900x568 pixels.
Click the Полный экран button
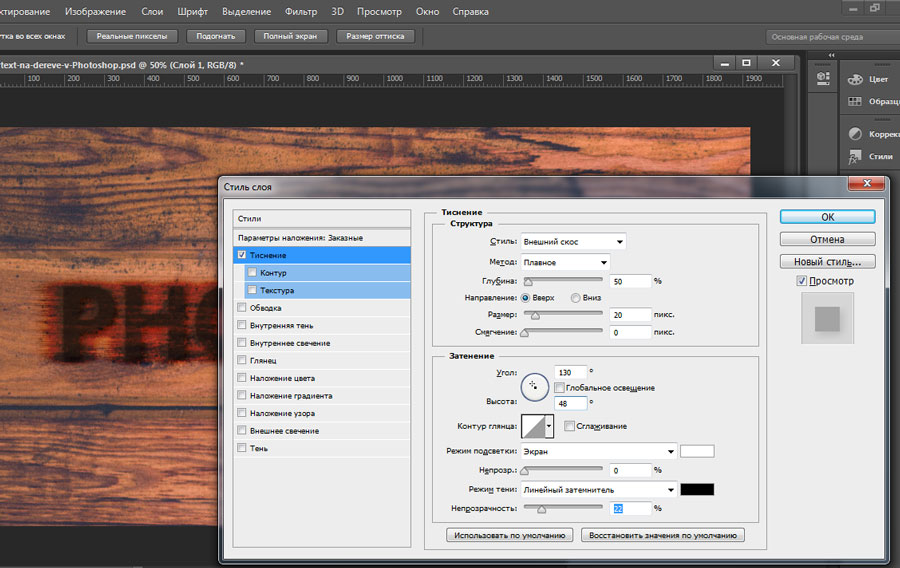coord(290,36)
